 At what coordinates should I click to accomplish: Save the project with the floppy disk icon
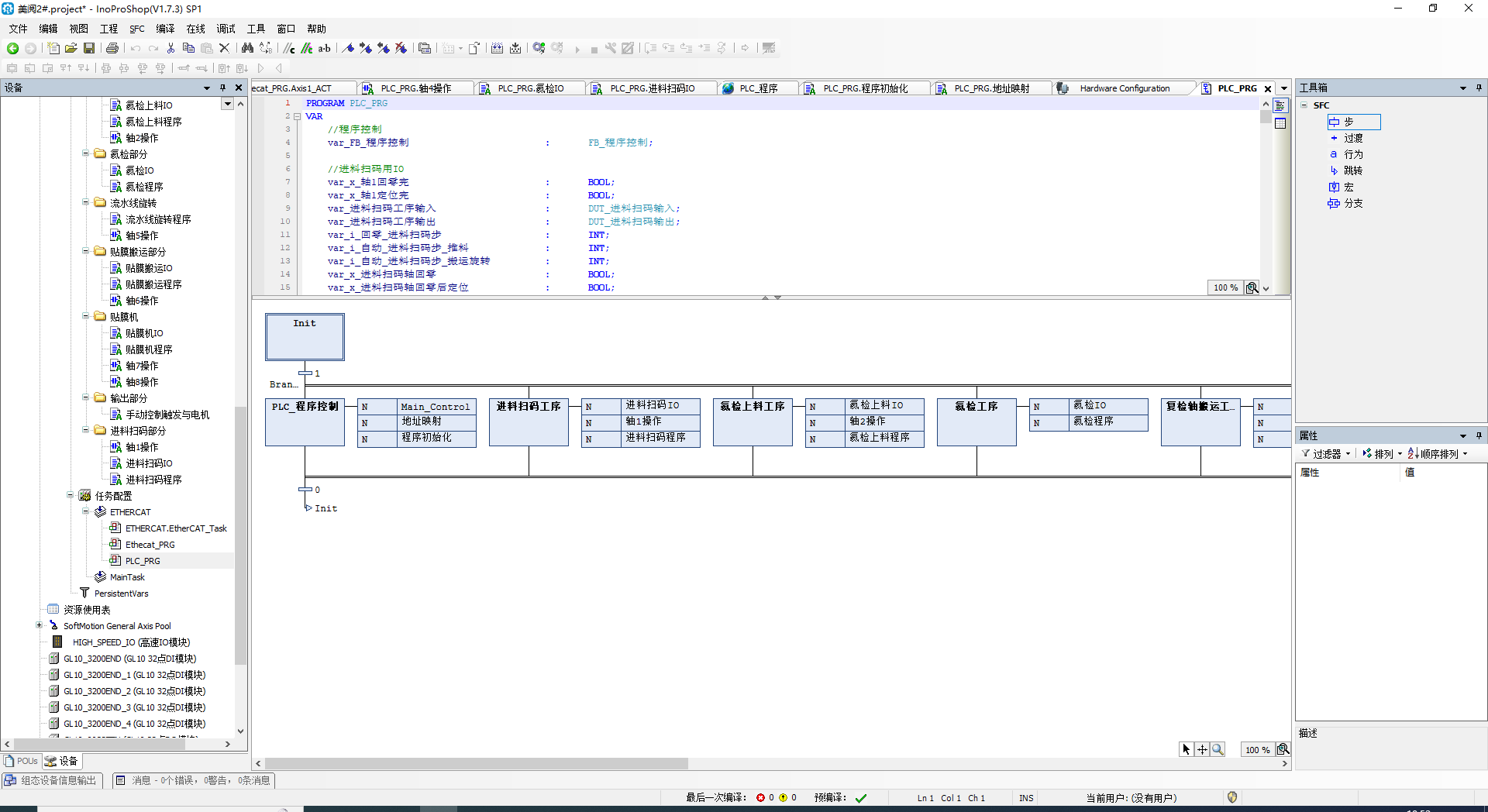pos(89,48)
